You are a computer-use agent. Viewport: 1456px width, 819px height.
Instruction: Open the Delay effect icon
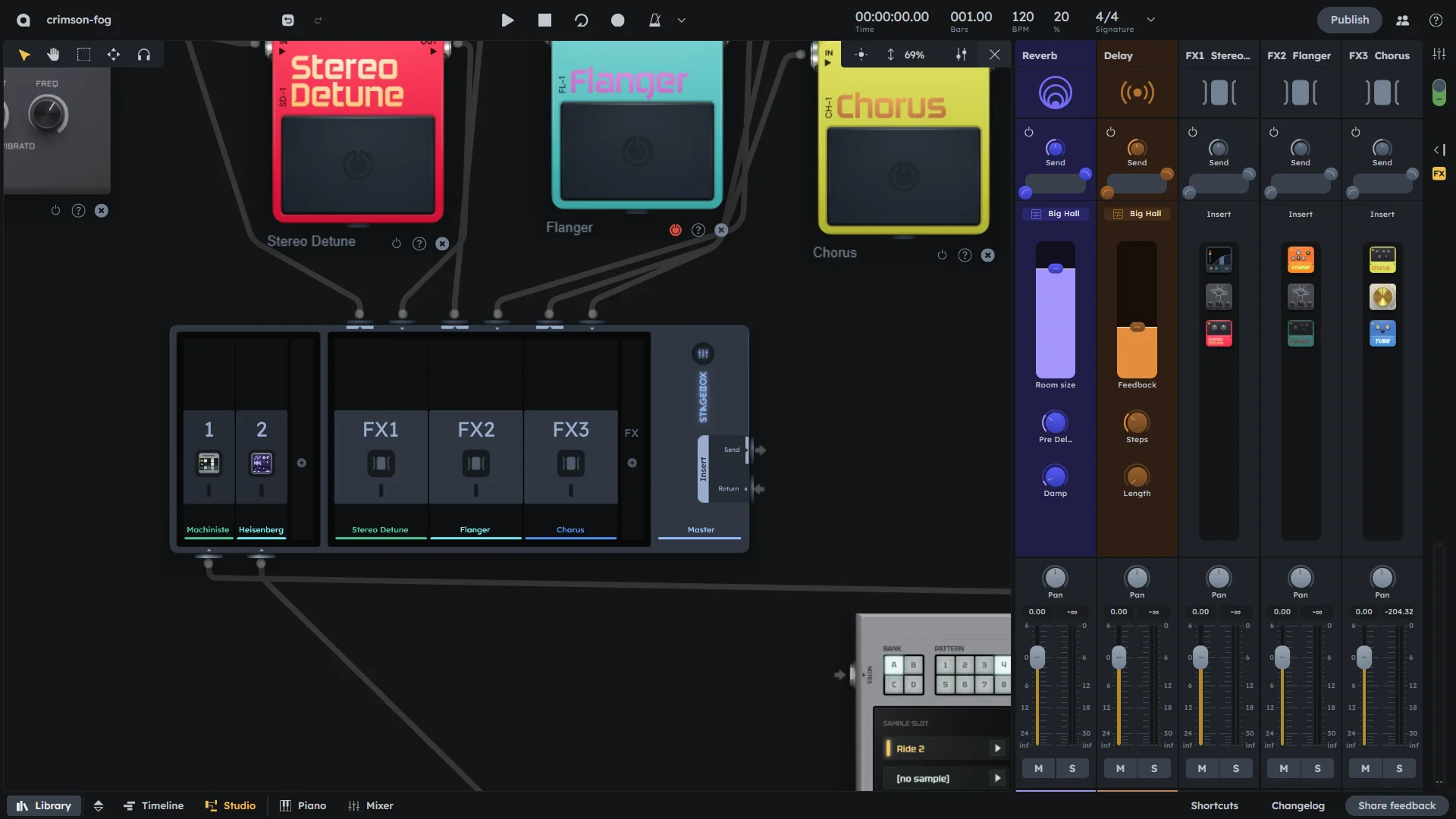click(x=1137, y=93)
